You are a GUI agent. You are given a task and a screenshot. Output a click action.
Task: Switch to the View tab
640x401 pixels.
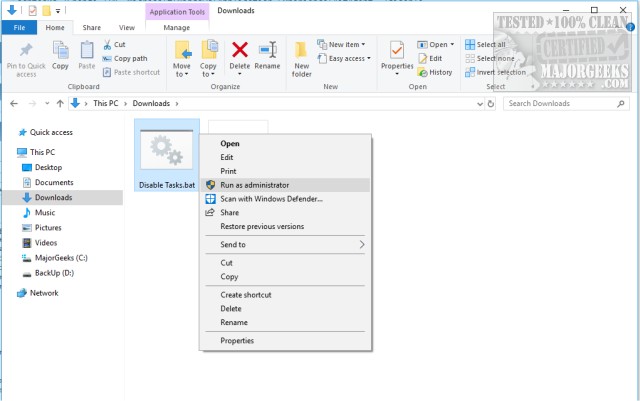click(x=127, y=27)
